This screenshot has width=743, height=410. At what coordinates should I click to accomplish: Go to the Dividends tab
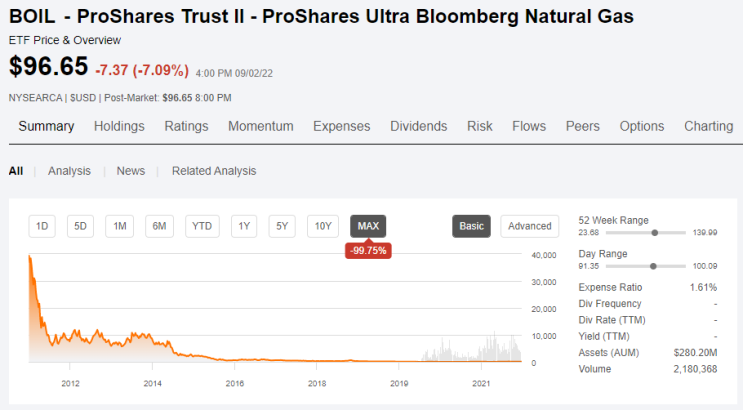tap(418, 126)
